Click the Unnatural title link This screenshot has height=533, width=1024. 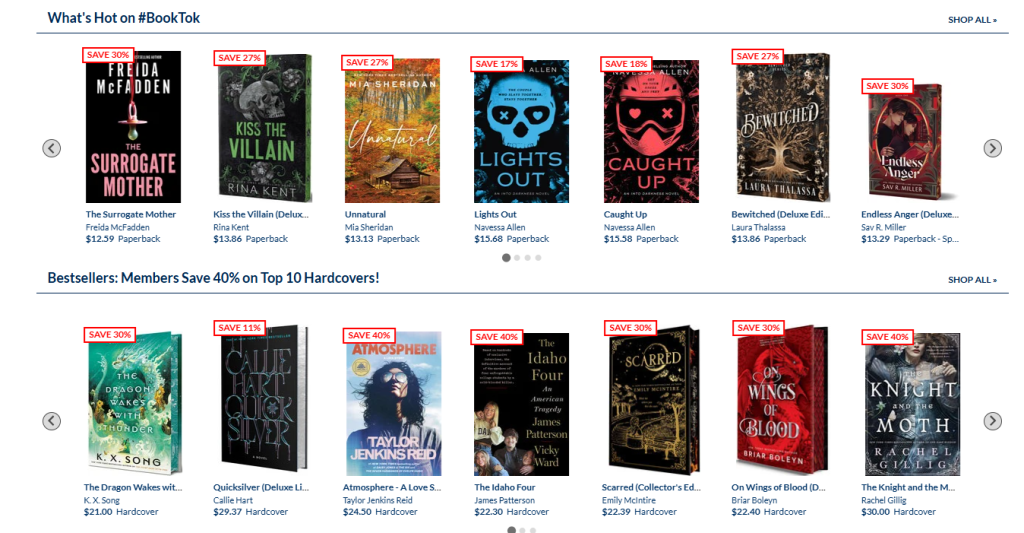coord(365,214)
